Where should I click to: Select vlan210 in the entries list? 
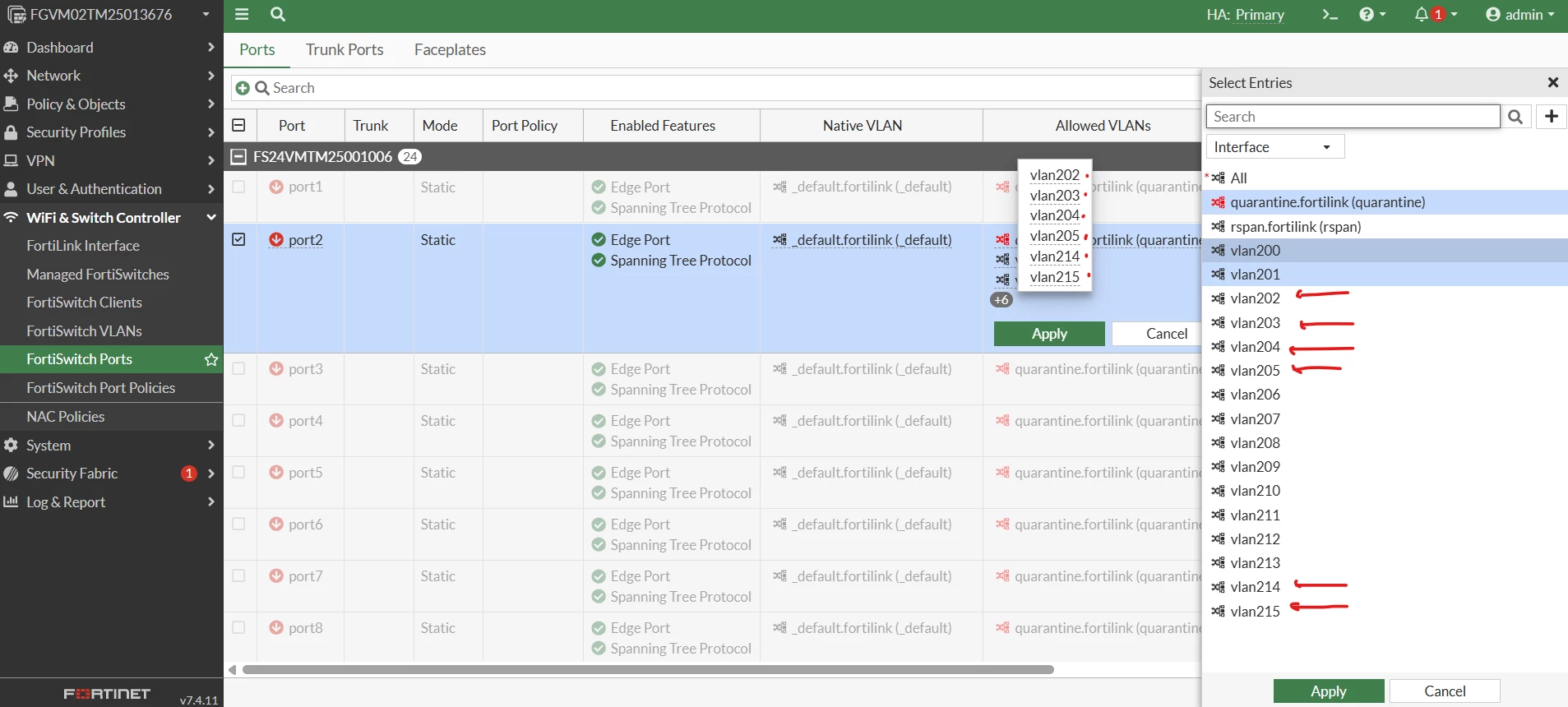coord(1385,491)
